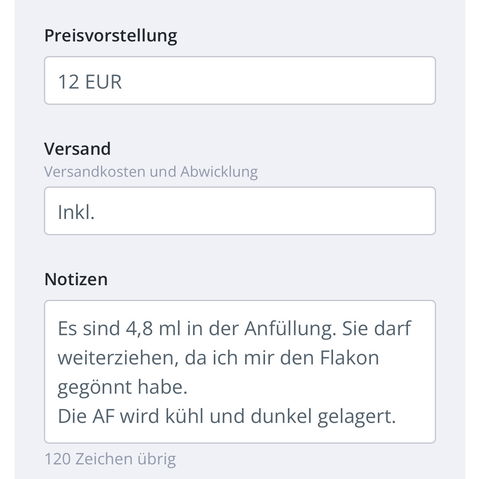The height and width of the screenshot is (479, 480).
Task: Place cursor on word gelagert
Action: pyautogui.click(x=356, y=417)
